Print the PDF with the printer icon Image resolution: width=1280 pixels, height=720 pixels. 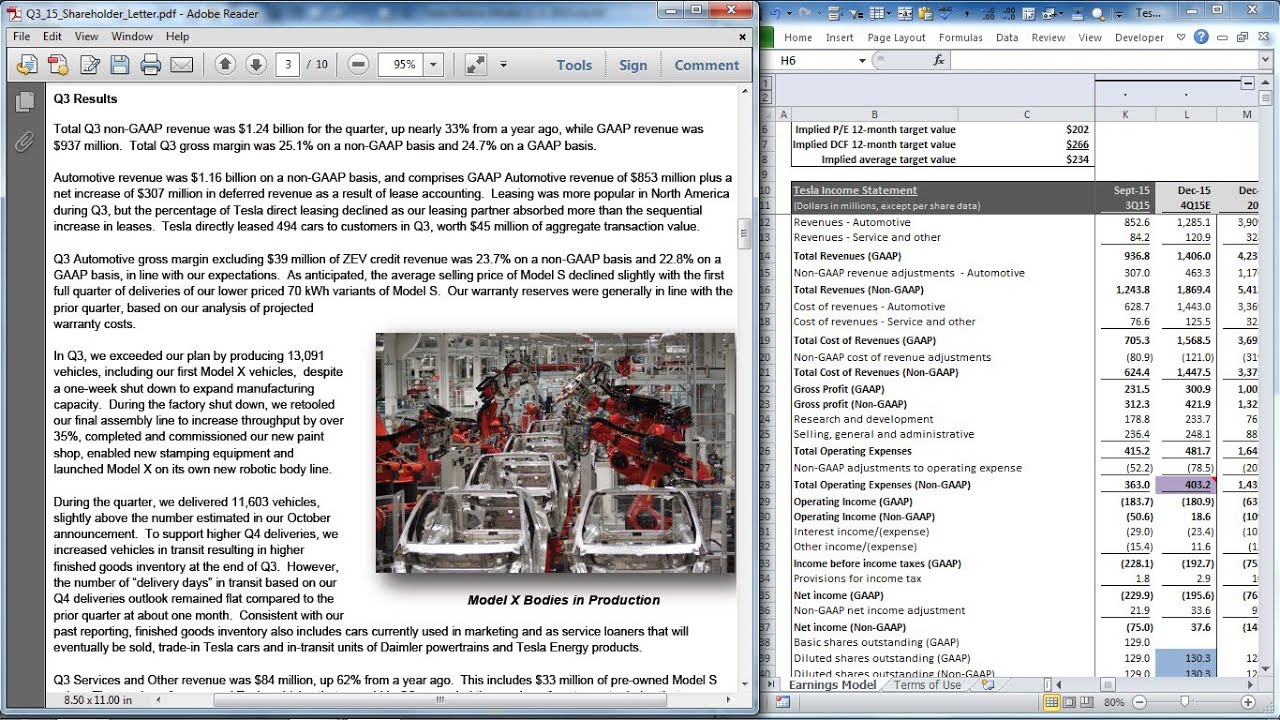(x=151, y=65)
